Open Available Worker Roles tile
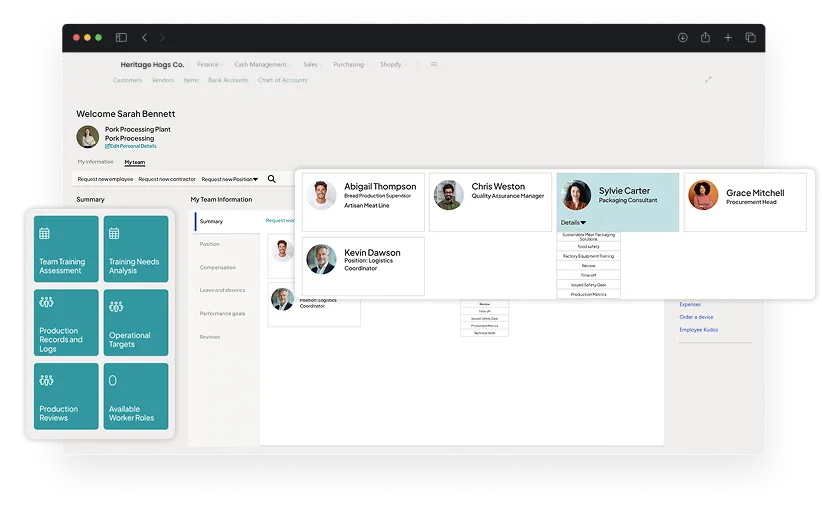Image resolution: width=822 pixels, height=508 pixels. 136,396
